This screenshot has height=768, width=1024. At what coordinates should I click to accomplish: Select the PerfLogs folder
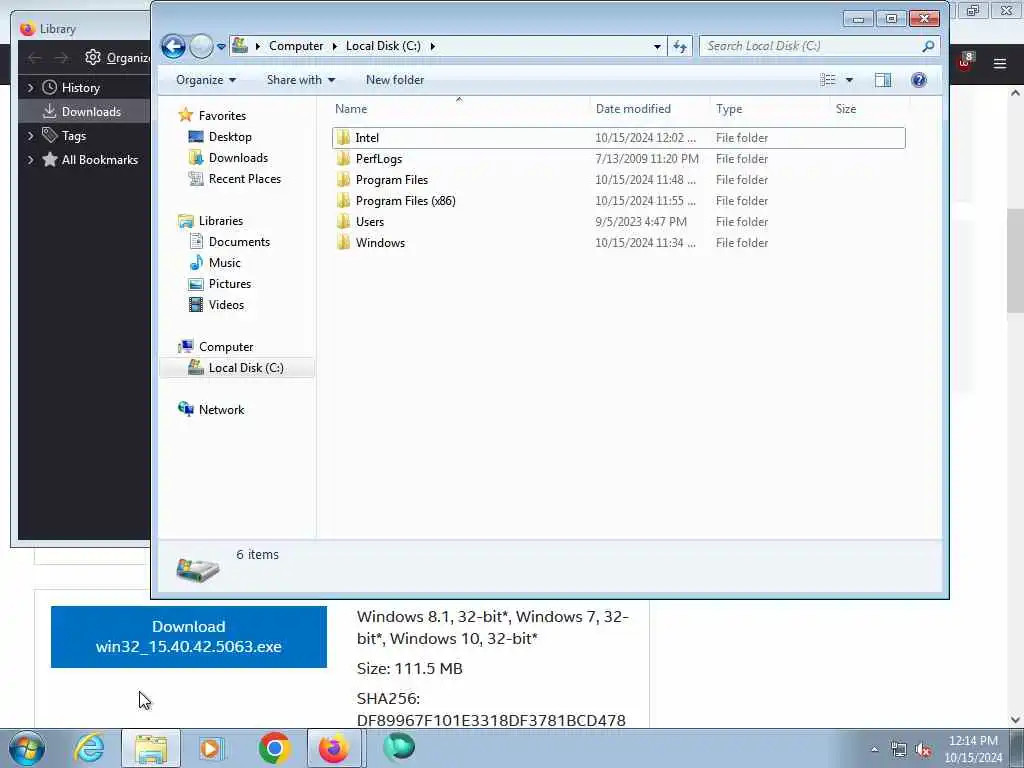point(618,159)
